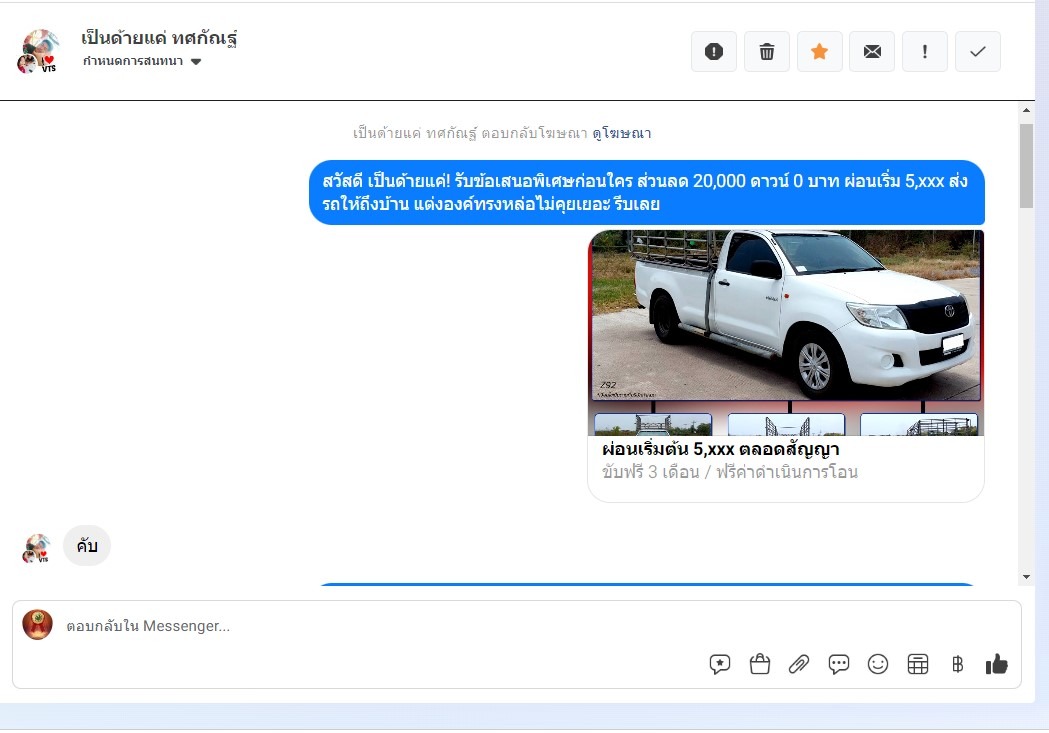
Task: Open the ad via the blue link
Action: [621, 133]
